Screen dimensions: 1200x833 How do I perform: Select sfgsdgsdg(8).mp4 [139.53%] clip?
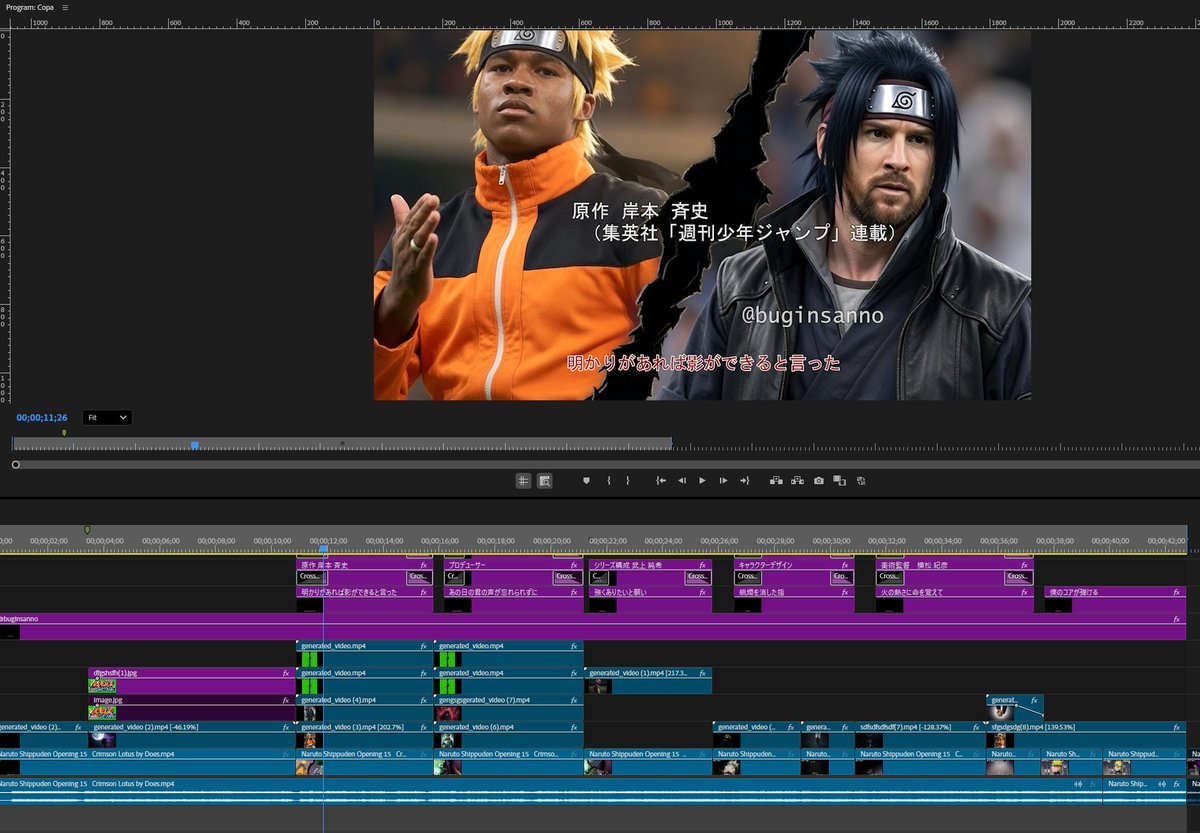(x=1086, y=735)
